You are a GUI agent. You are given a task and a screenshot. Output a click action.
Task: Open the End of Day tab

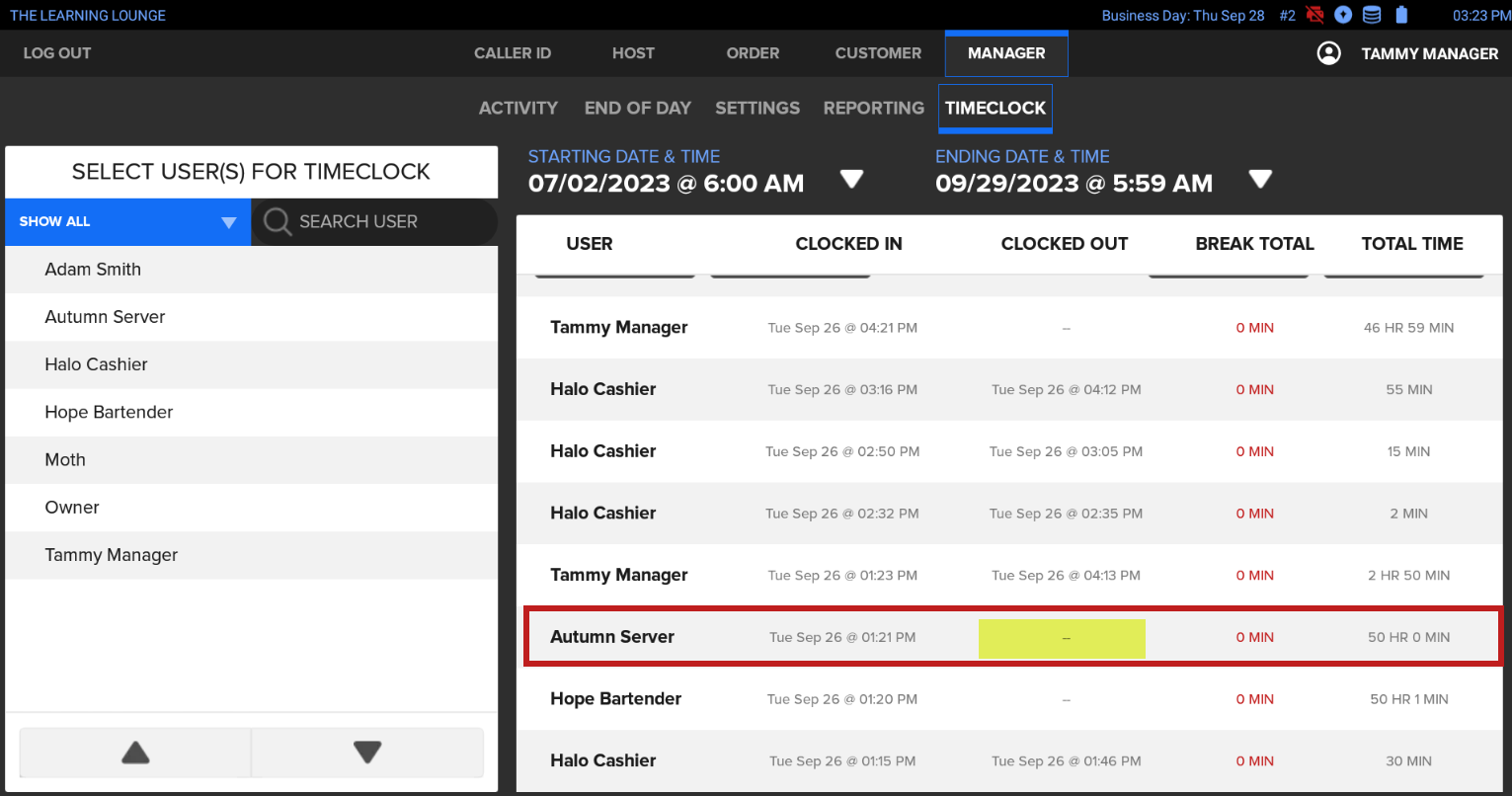click(637, 109)
